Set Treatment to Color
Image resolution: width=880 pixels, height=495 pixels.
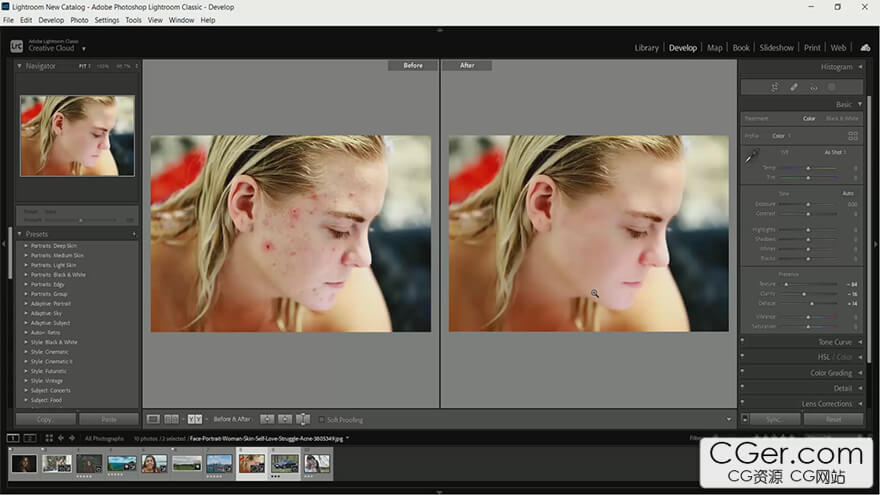(x=809, y=118)
